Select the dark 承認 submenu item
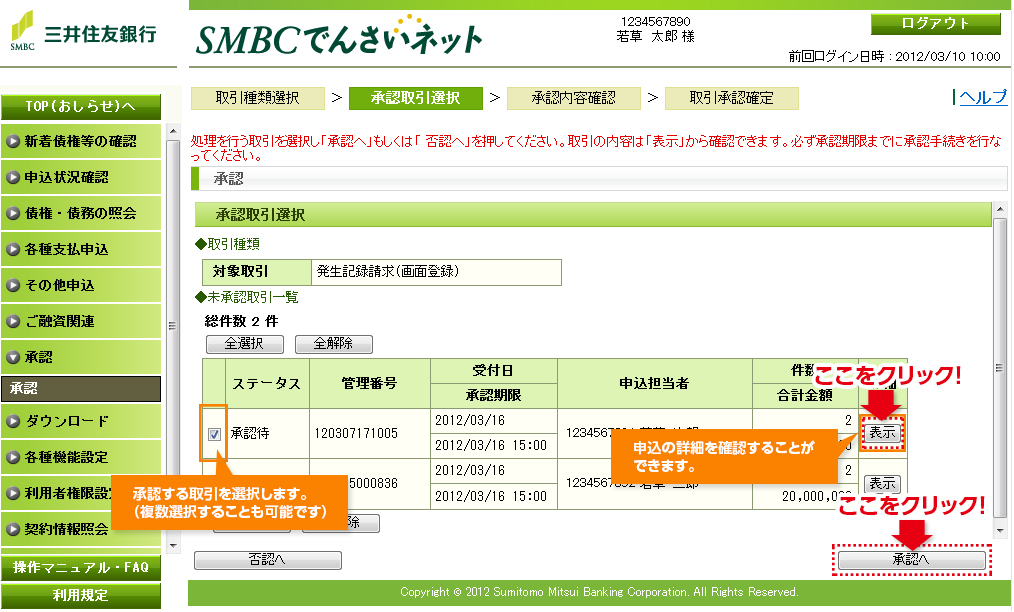The height and width of the screenshot is (612, 1014). [81, 389]
